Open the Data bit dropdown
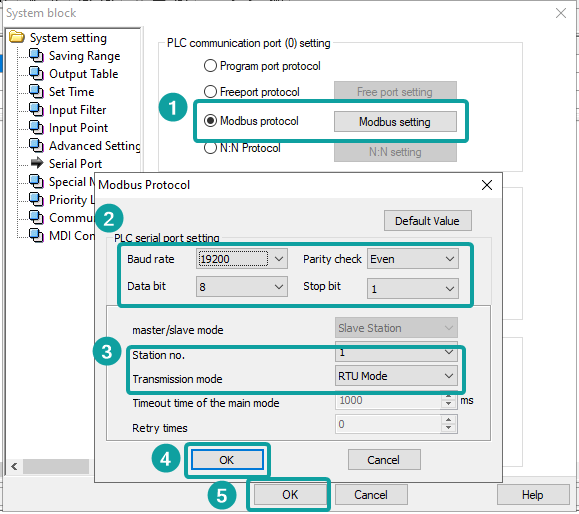 coord(242,287)
